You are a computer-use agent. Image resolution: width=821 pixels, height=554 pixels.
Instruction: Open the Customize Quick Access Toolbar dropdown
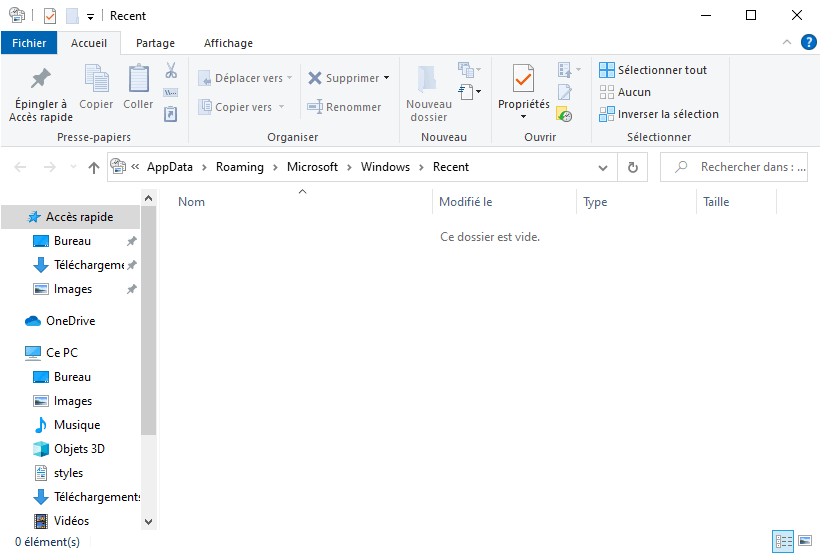coord(90,16)
